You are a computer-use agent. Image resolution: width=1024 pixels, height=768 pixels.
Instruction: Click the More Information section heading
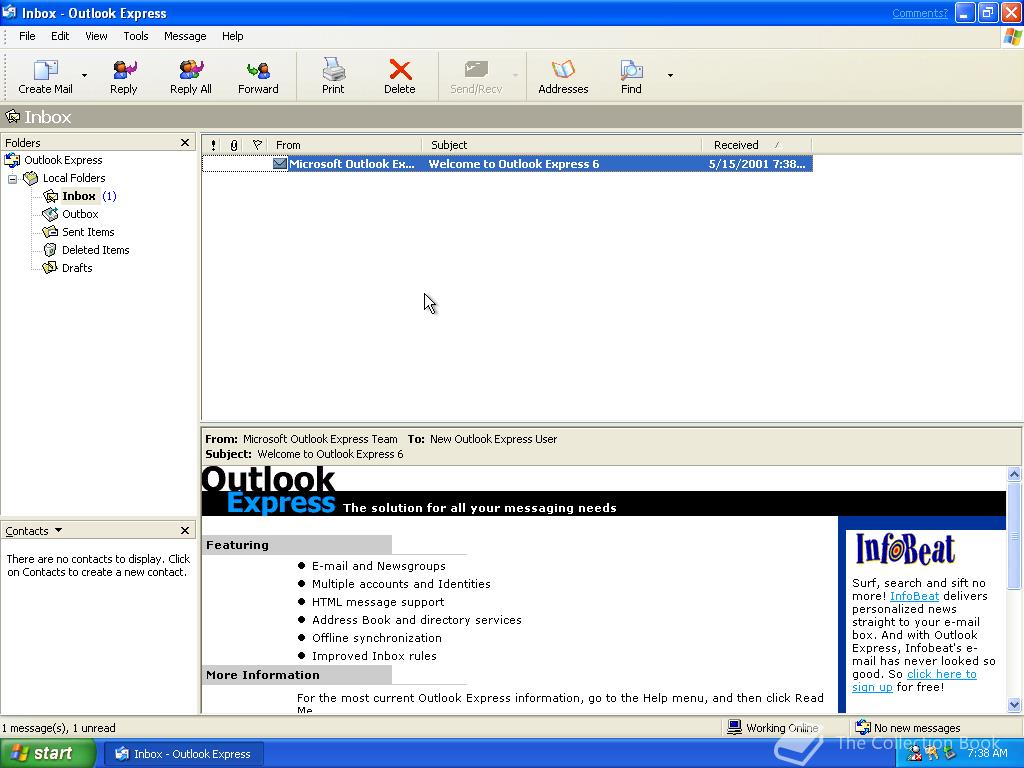coord(263,675)
